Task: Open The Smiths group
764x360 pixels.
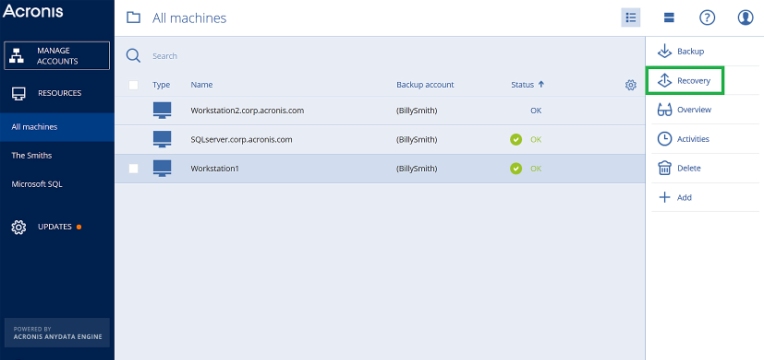Action: (x=32, y=156)
